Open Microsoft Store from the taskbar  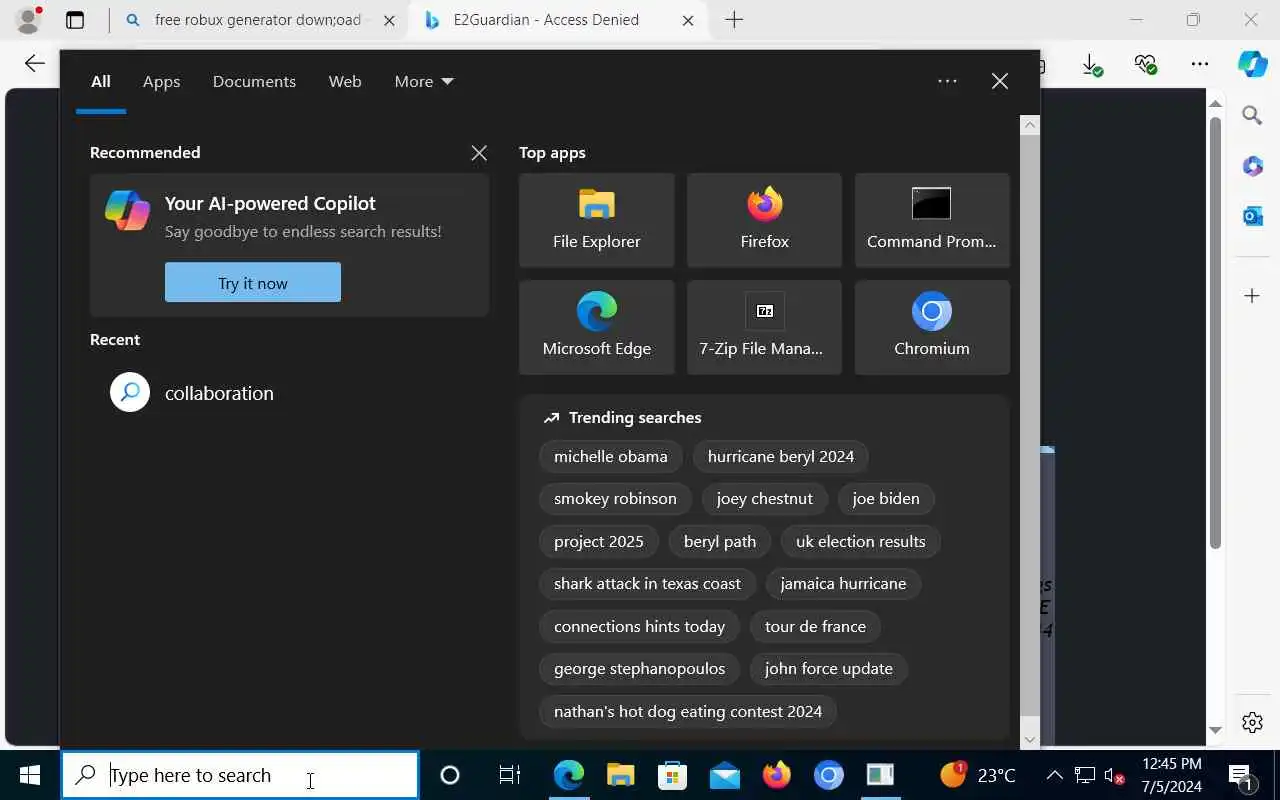pos(672,775)
